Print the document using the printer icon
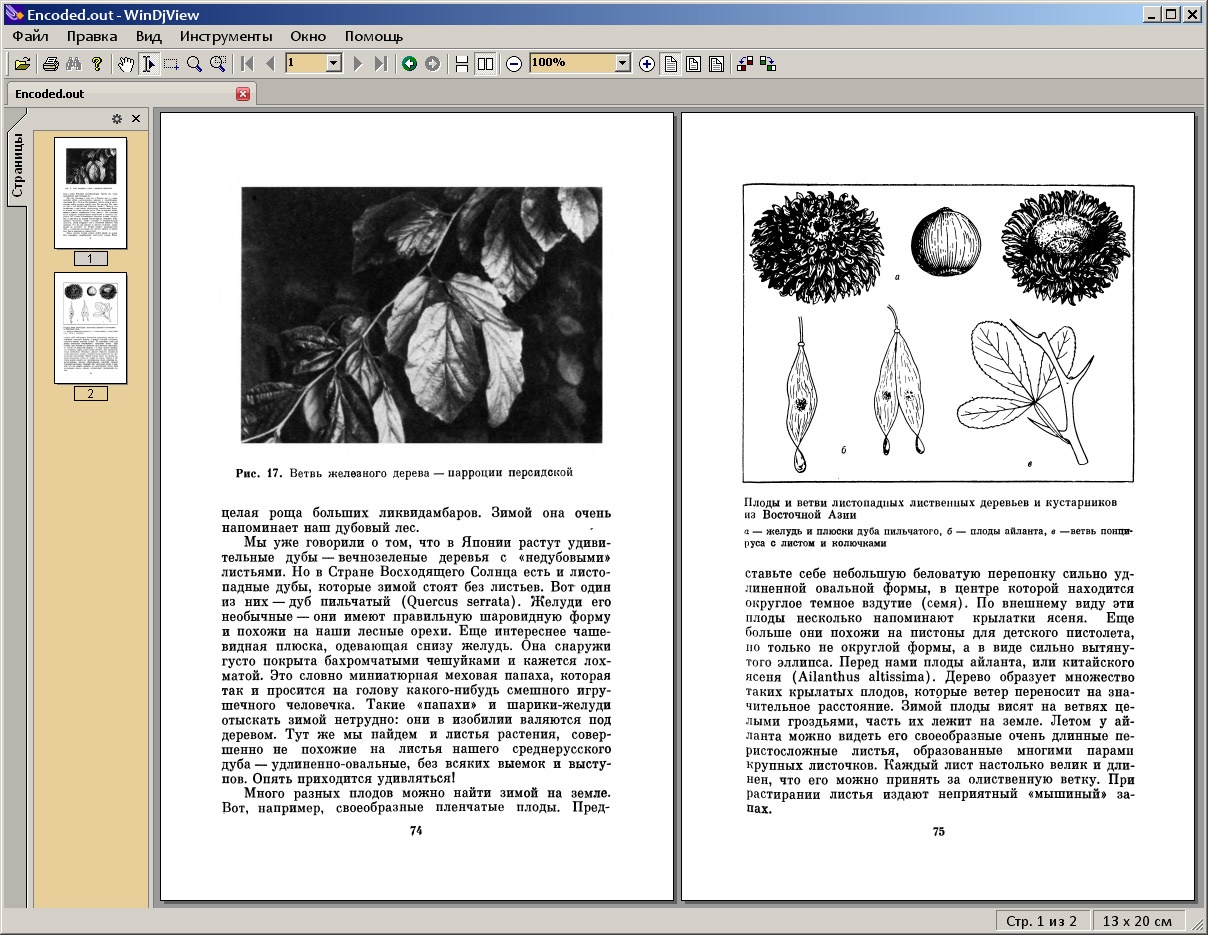Viewport: 1208px width, 935px height. [x=50, y=64]
